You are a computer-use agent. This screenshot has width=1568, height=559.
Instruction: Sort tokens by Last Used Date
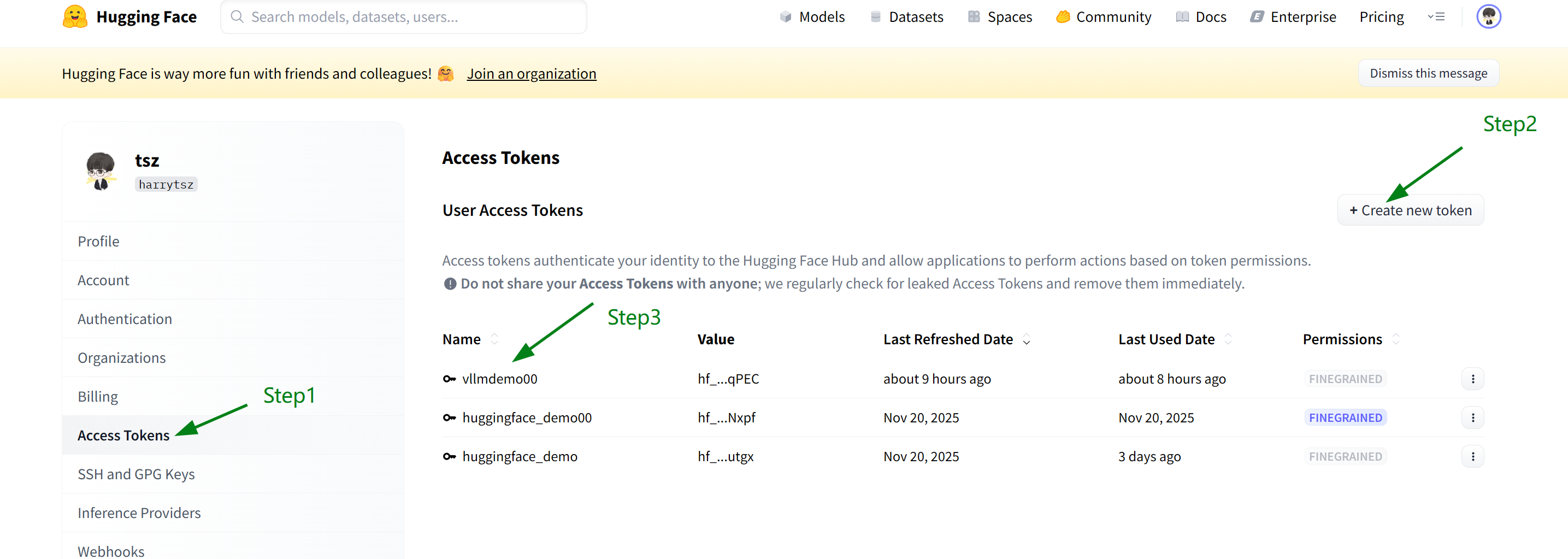[1228, 339]
